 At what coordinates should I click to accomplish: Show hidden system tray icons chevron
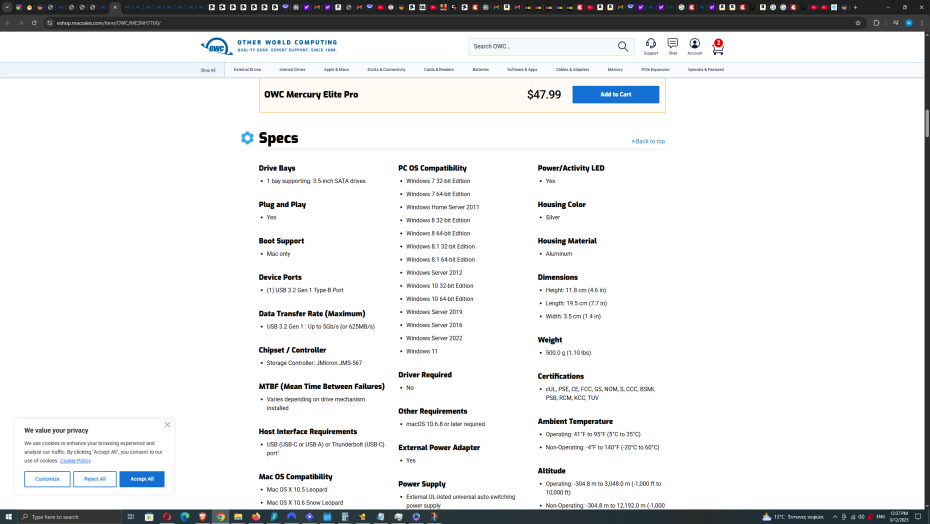(x=835, y=517)
